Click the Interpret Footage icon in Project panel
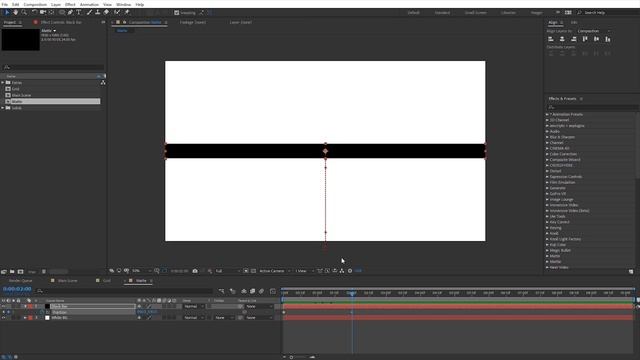Screen dimensions: 640x360 point(4,272)
